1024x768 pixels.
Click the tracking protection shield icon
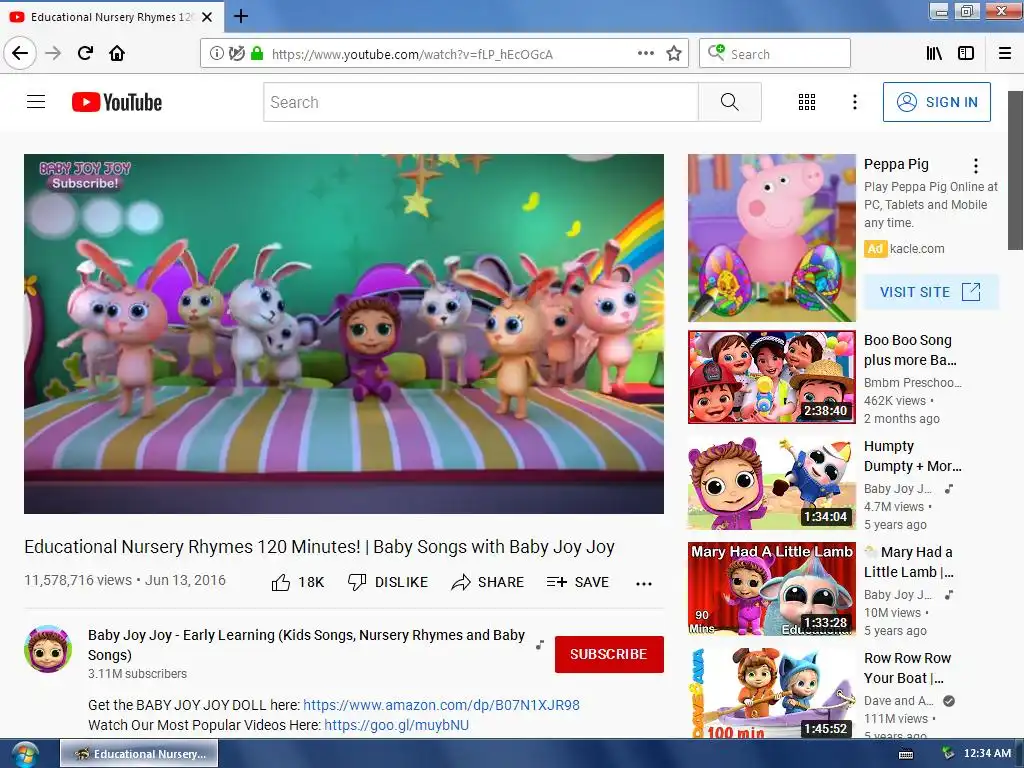pos(236,54)
